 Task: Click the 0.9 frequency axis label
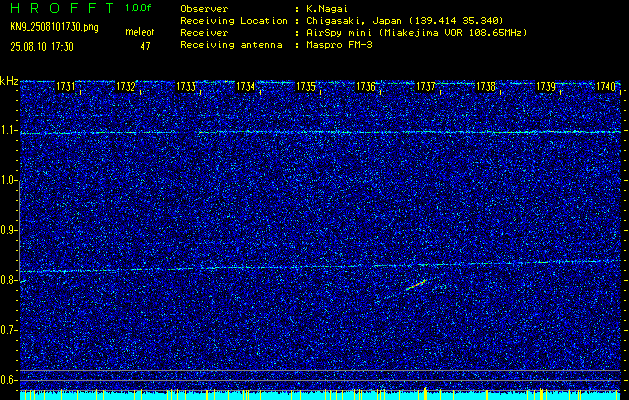coord(6,230)
